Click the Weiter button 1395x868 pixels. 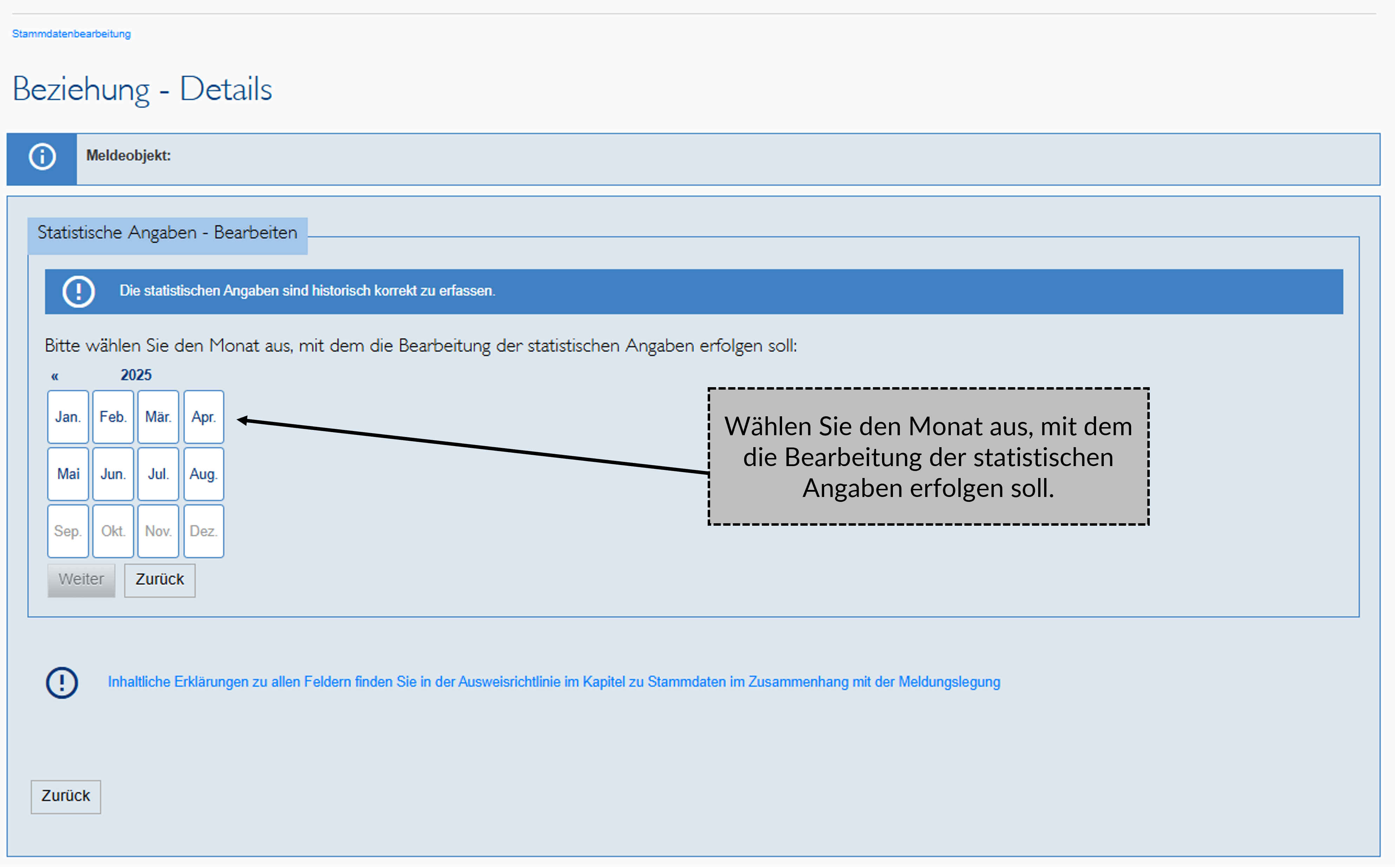click(81, 580)
